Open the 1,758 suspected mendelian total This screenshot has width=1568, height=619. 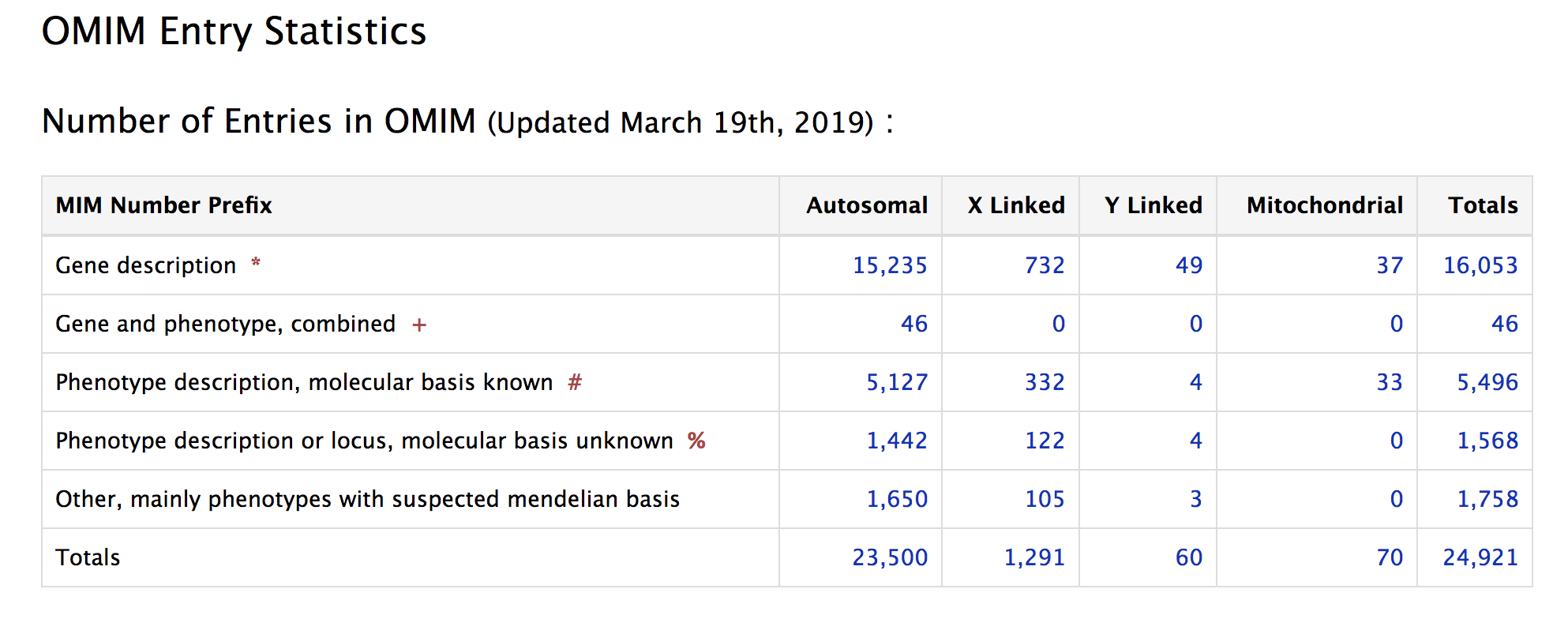pos(1487,499)
